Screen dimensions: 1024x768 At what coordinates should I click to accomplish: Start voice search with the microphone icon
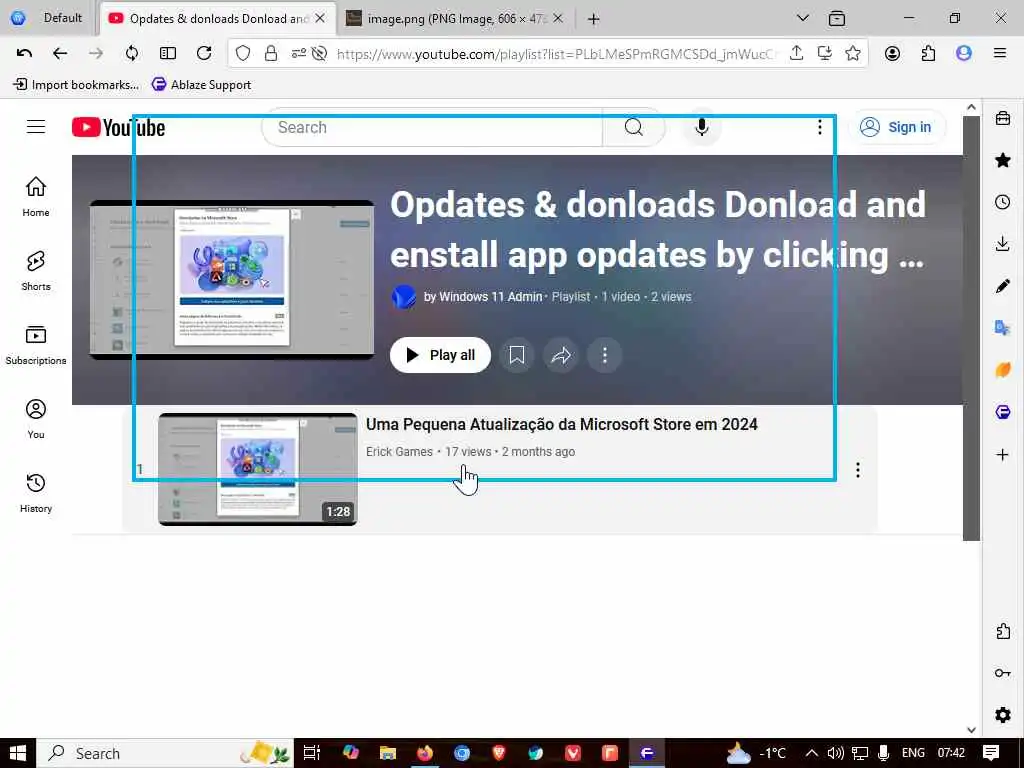pos(702,127)
